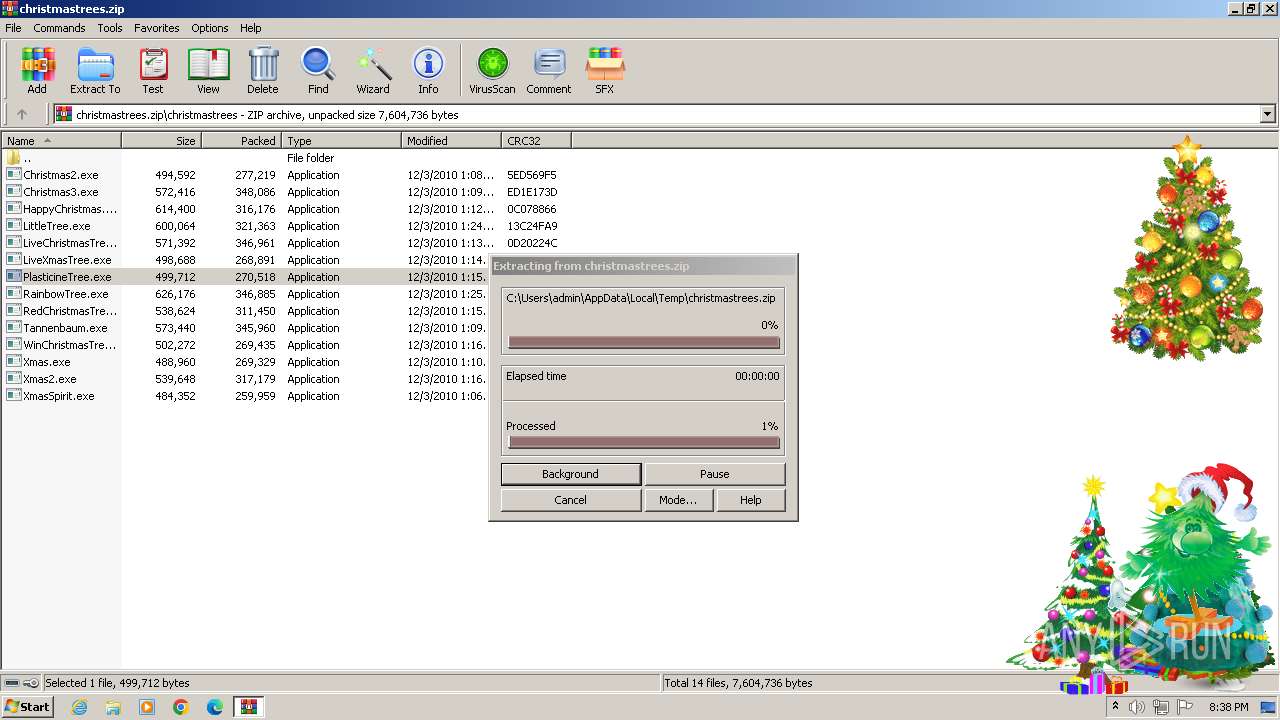The image size is (1280, 720).
Task: Open the Commands menu
Action: tap(59, 28)
